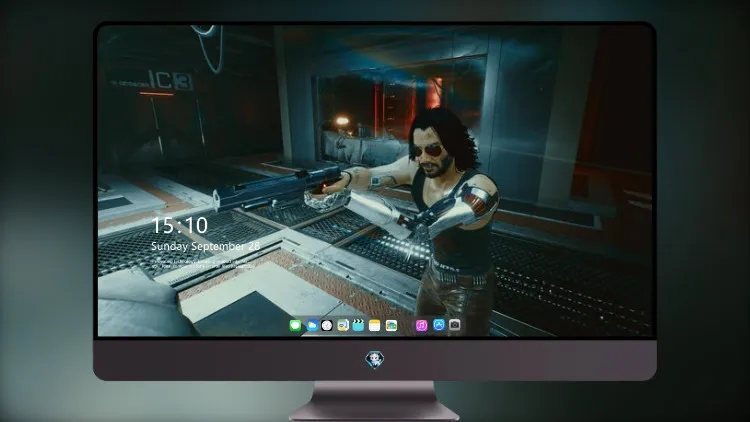Open the clapperboard video app icon
Image resolution: width=750 pixels, height=422 pixels.
358,325
